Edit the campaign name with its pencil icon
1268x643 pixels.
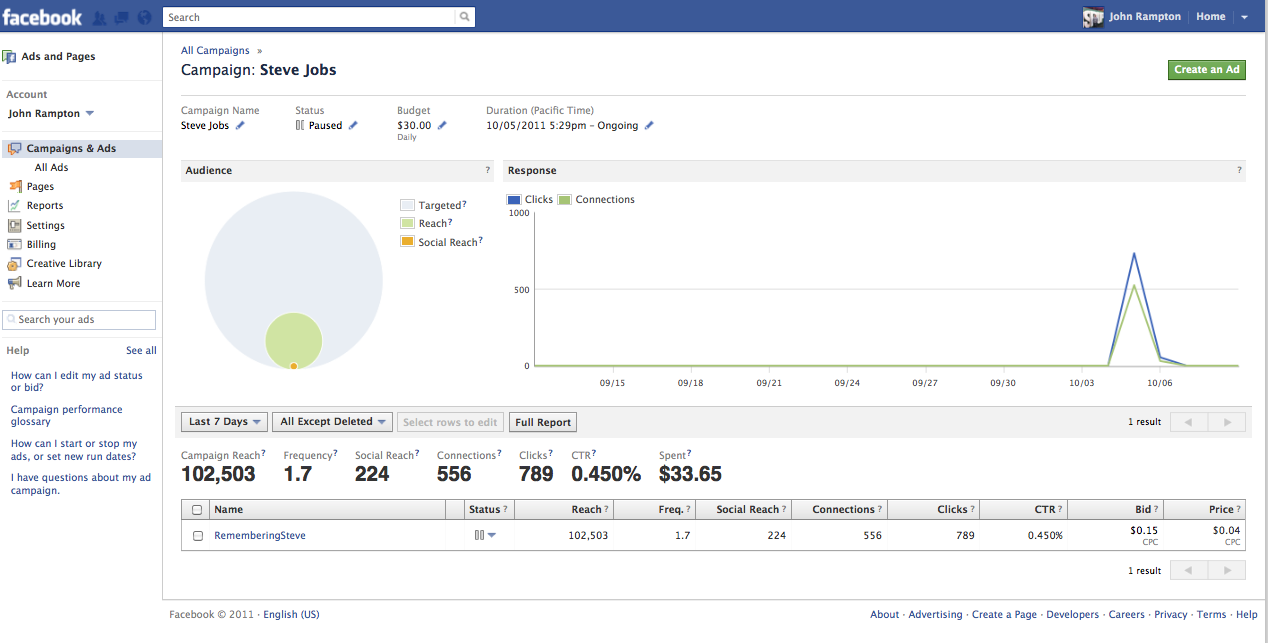coord(240,126)
